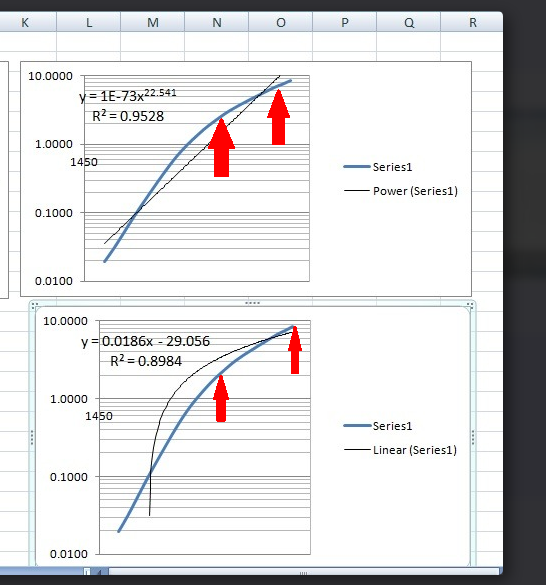This screenshot has width=546, height=585.
Task: Click the bottom chart's left-middle sizing handle
Action: point(32,437)
